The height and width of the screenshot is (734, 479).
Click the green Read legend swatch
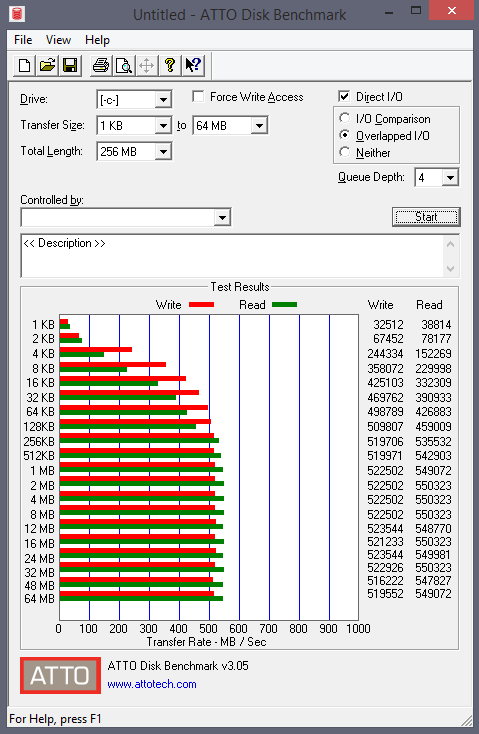(285, 305)
